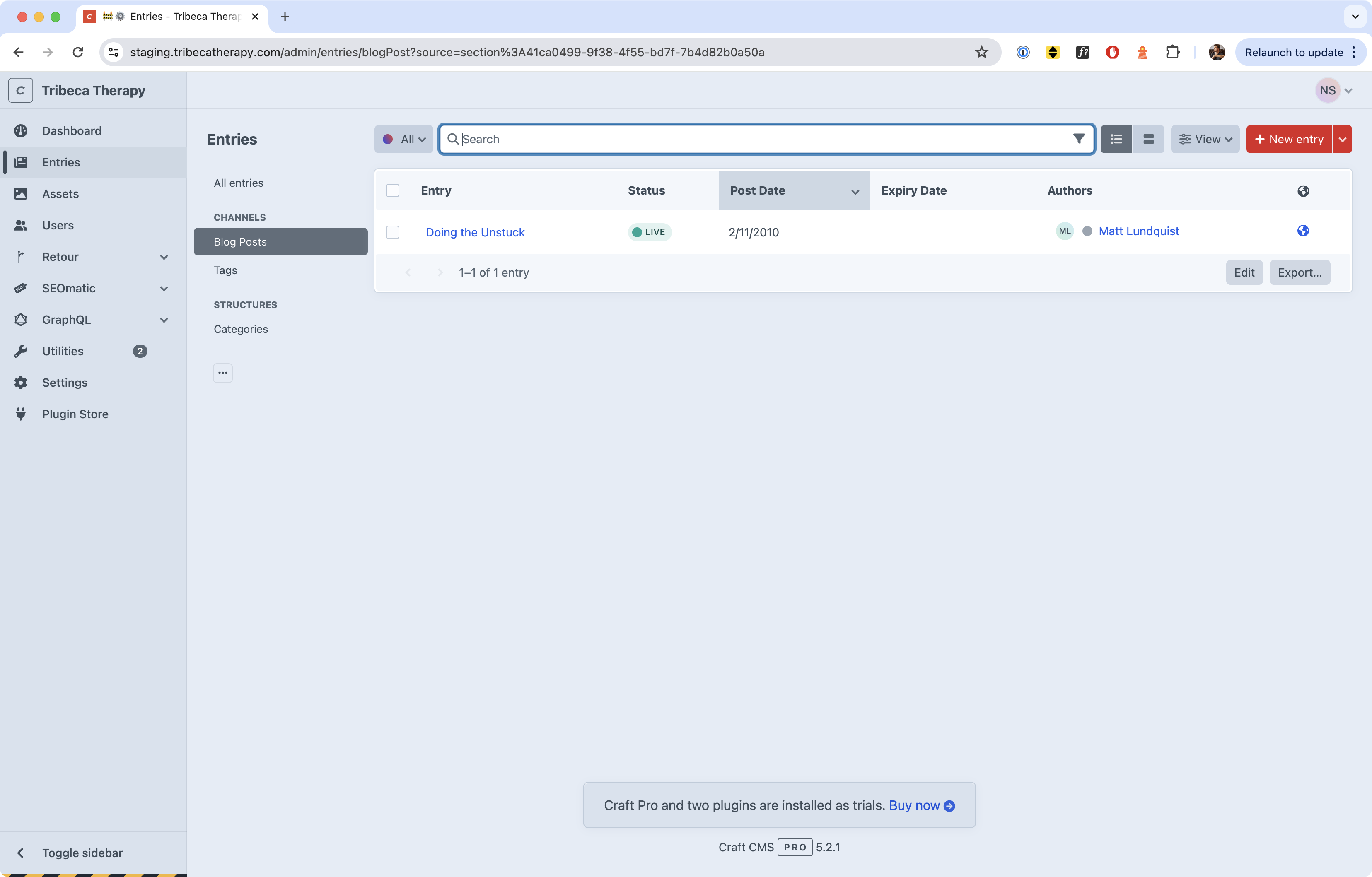Image resolution: width=1372 pixels, height=877 pixels.
Task: Open browser extensions puzzle icon
Action: (x=1173, y=53)
